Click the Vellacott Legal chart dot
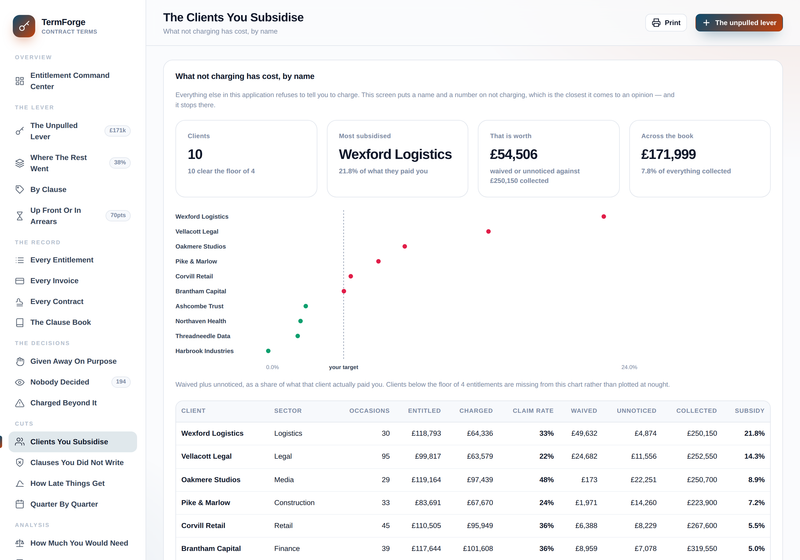This screenshot has height=560, width=800. [488, 232]
